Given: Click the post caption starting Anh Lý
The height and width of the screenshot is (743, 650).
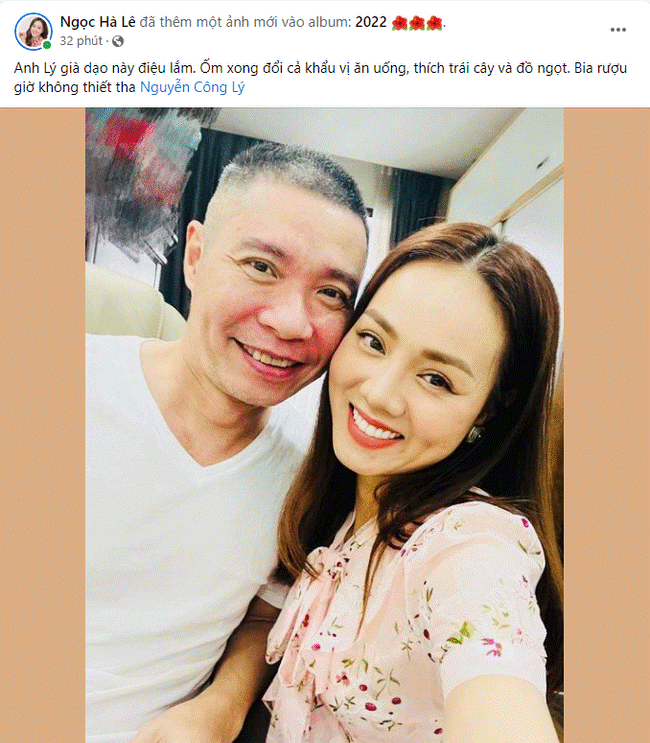Looking at the screenshot, I should click(320, 78).
